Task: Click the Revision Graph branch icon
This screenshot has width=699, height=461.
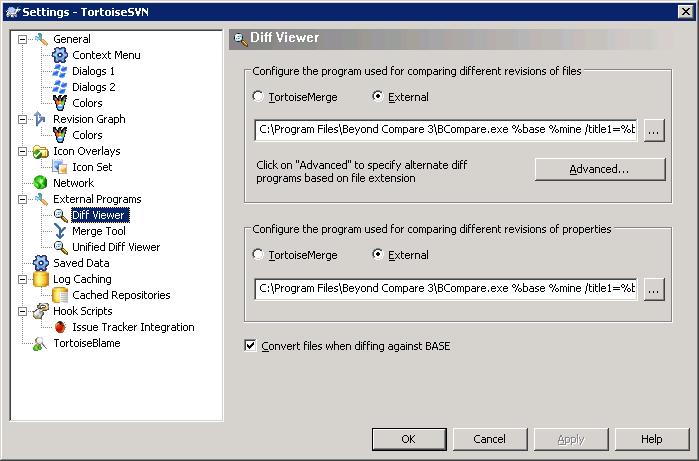Action: tap(40, 119)
